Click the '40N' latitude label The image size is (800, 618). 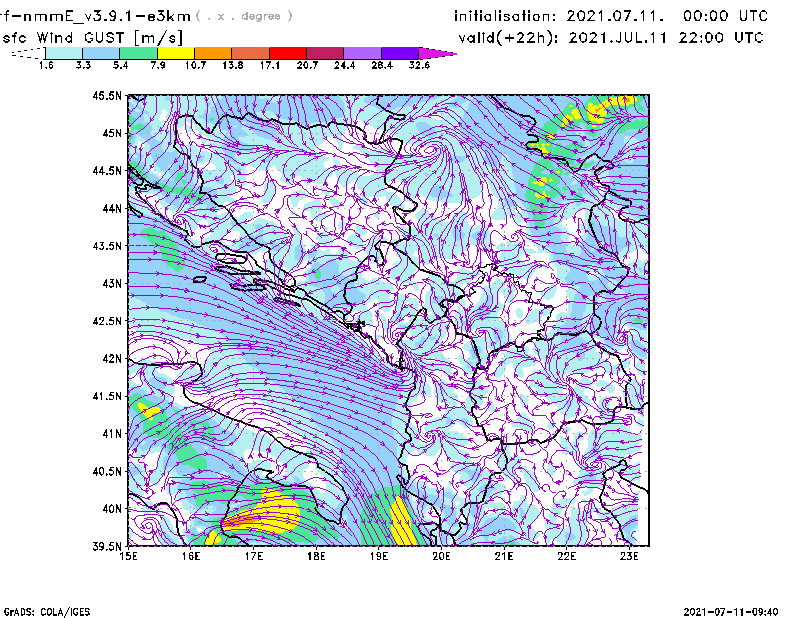[x=112, y=509]
